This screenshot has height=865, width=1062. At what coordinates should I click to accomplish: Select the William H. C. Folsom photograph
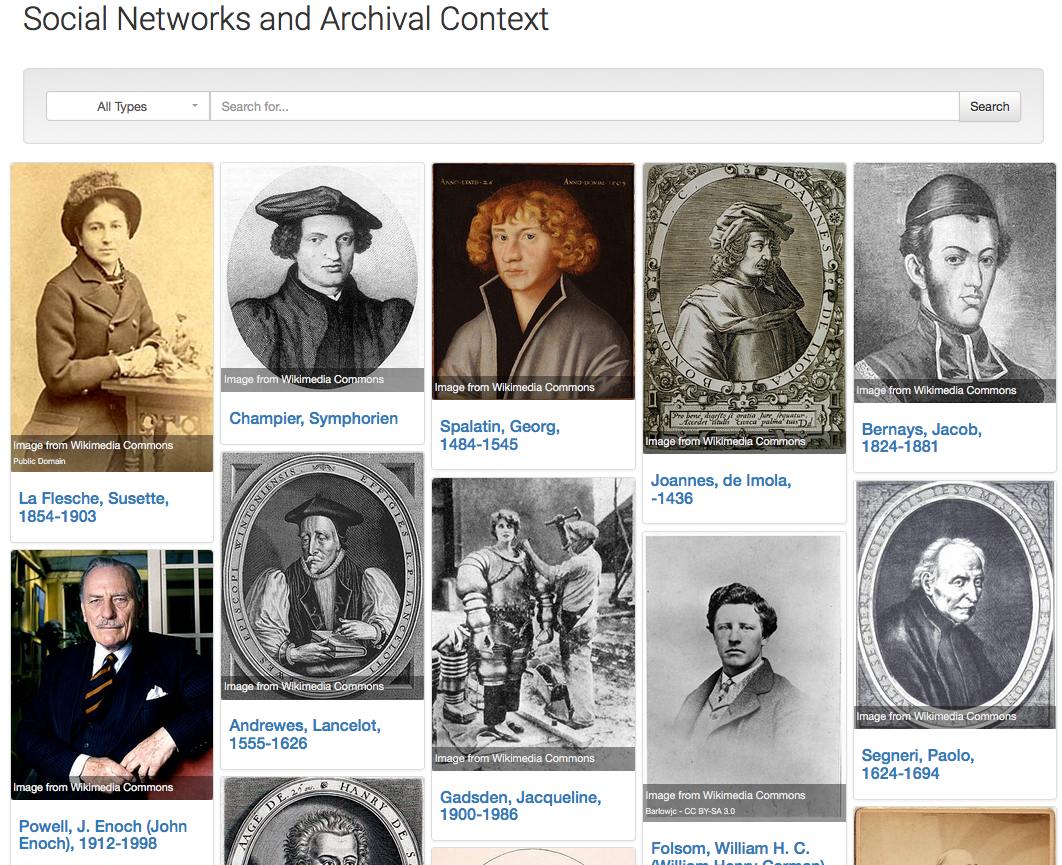coord(744,677)
